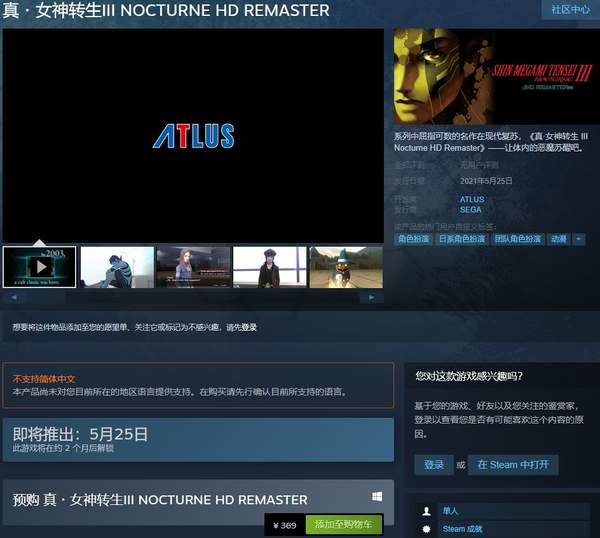600x538 pixels.
Task: Open the Steam achievements feature icon
Action: 427,528
